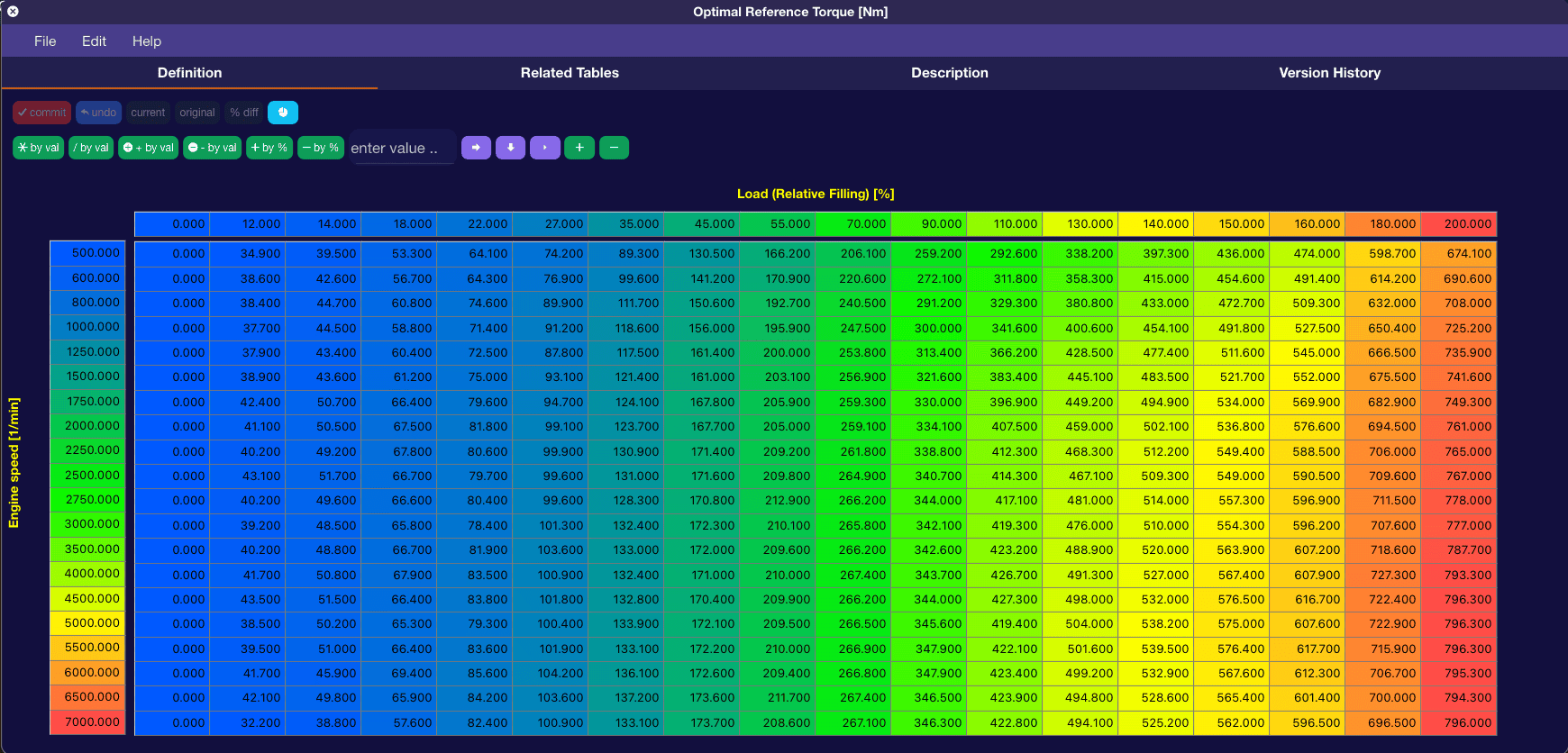Click the multiply by val button
1568x753 pixels.
coord(38,148)
